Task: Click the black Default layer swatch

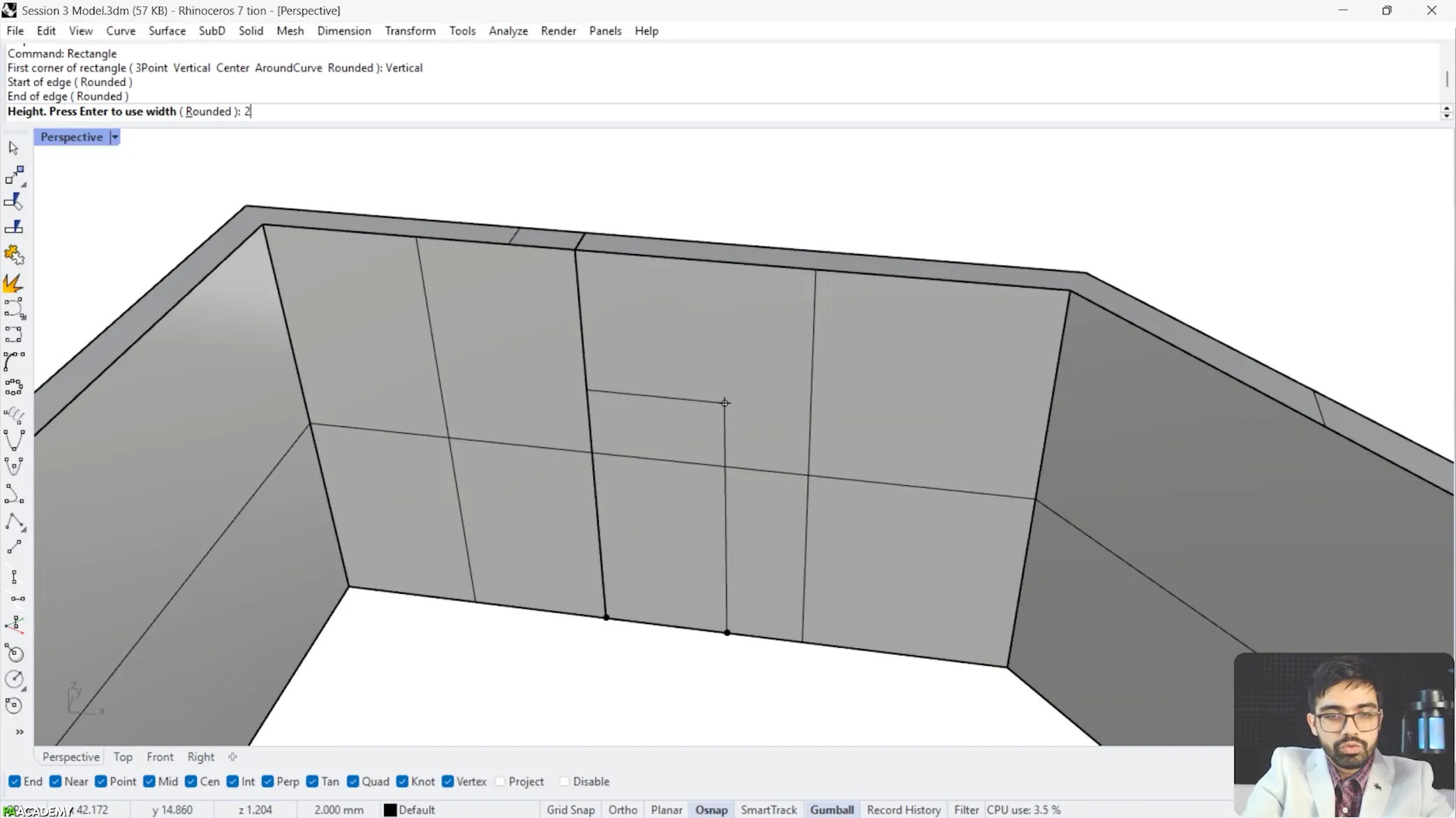Action: pos(390,810)
